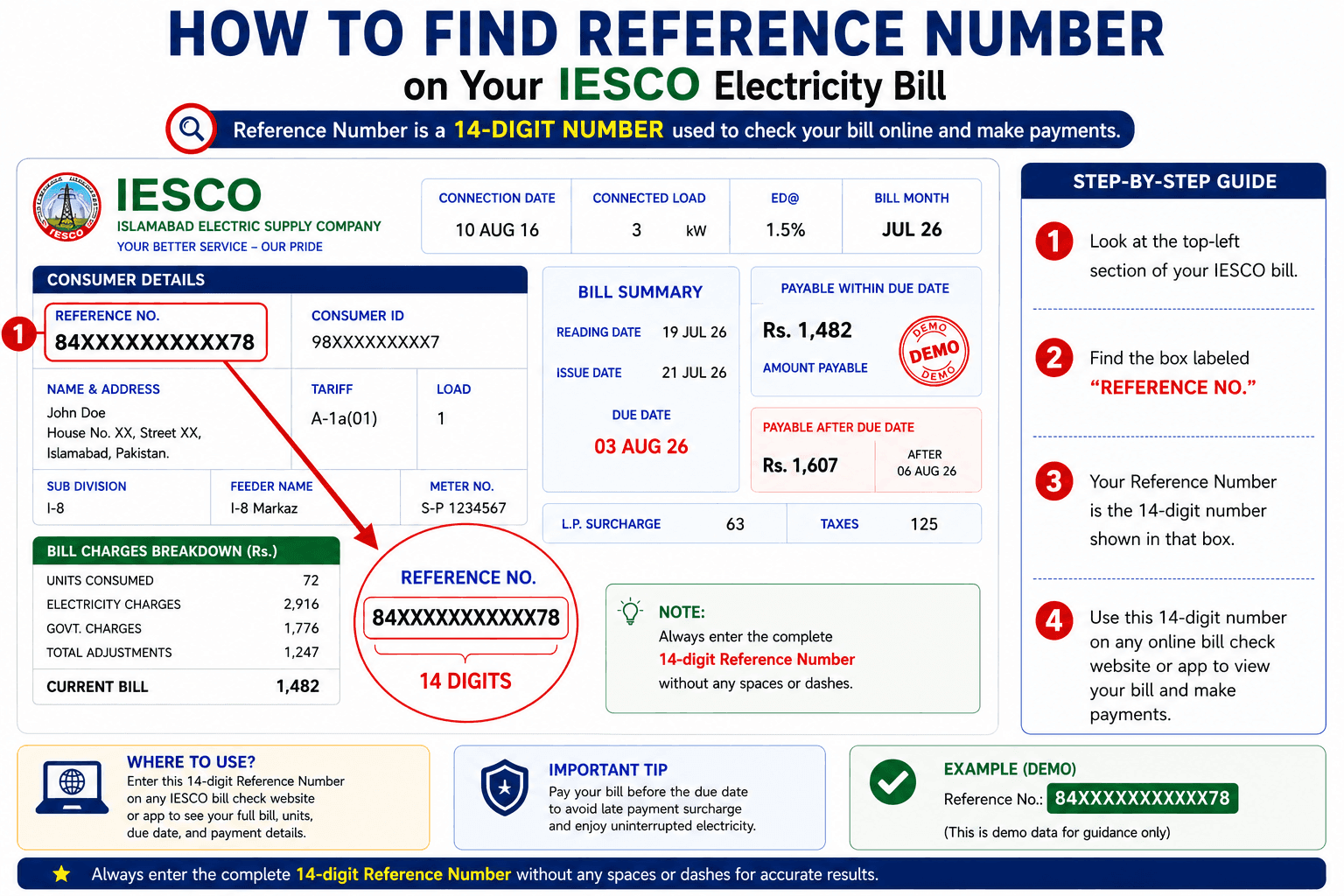Screen dimensions: 1344x896
Task: Click the "CONSUMER DETAILS" header bar
Action: 280,280
